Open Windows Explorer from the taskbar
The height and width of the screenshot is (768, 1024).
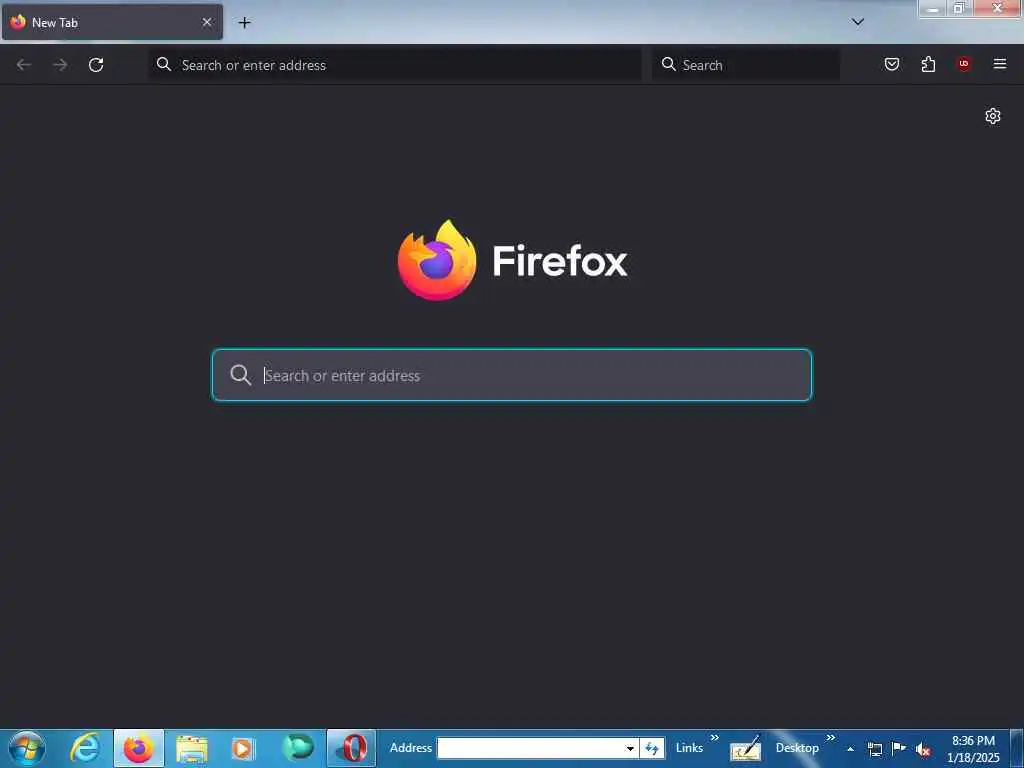coord(192,748)
